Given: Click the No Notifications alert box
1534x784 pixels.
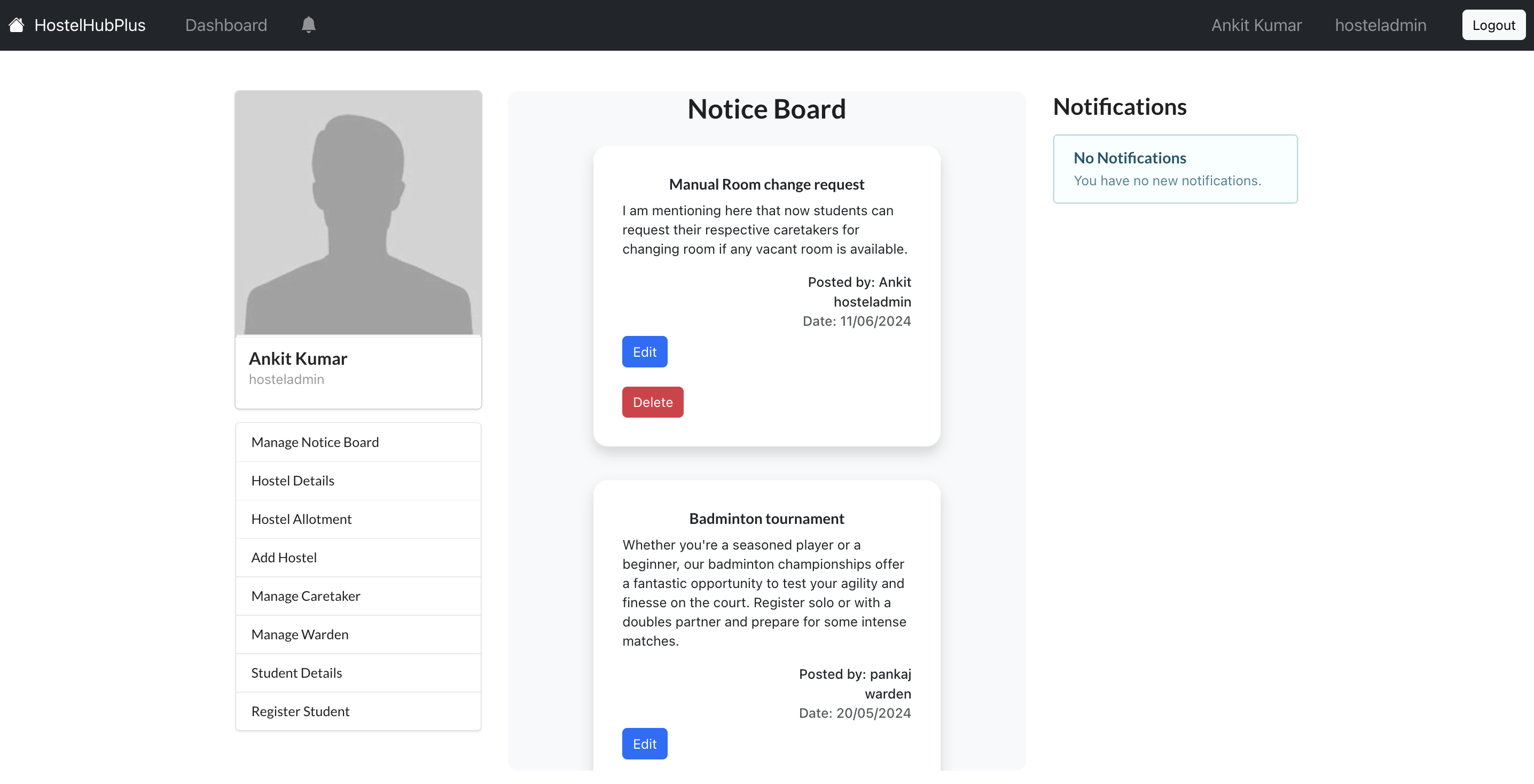Looking at the screenshot, I should (1175, 169).
